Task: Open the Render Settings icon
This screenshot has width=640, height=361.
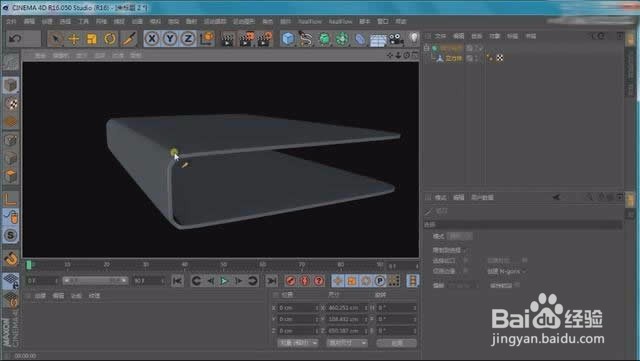Action: (264, 39)
